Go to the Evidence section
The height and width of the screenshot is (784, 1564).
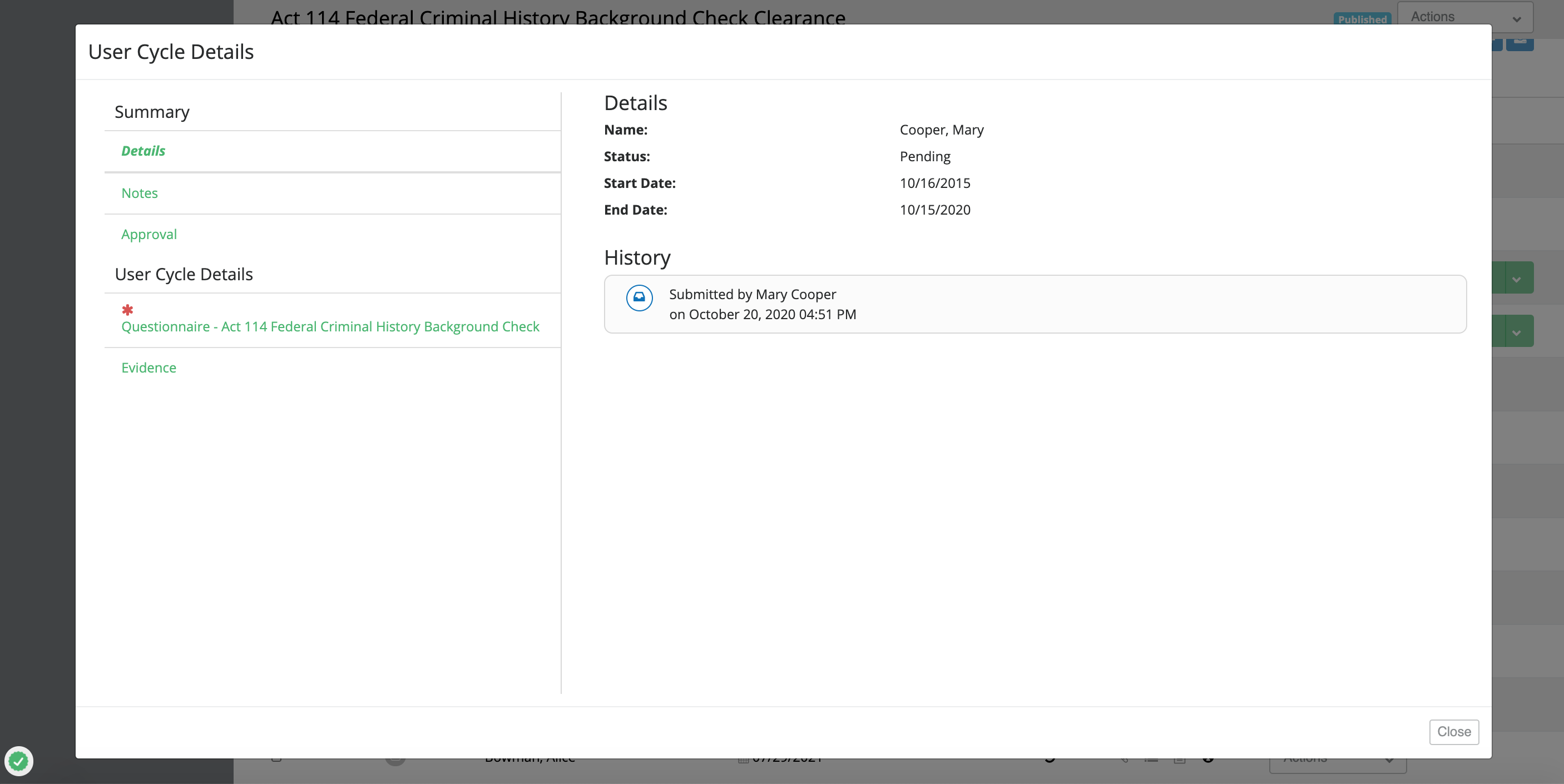click(148, 368)
